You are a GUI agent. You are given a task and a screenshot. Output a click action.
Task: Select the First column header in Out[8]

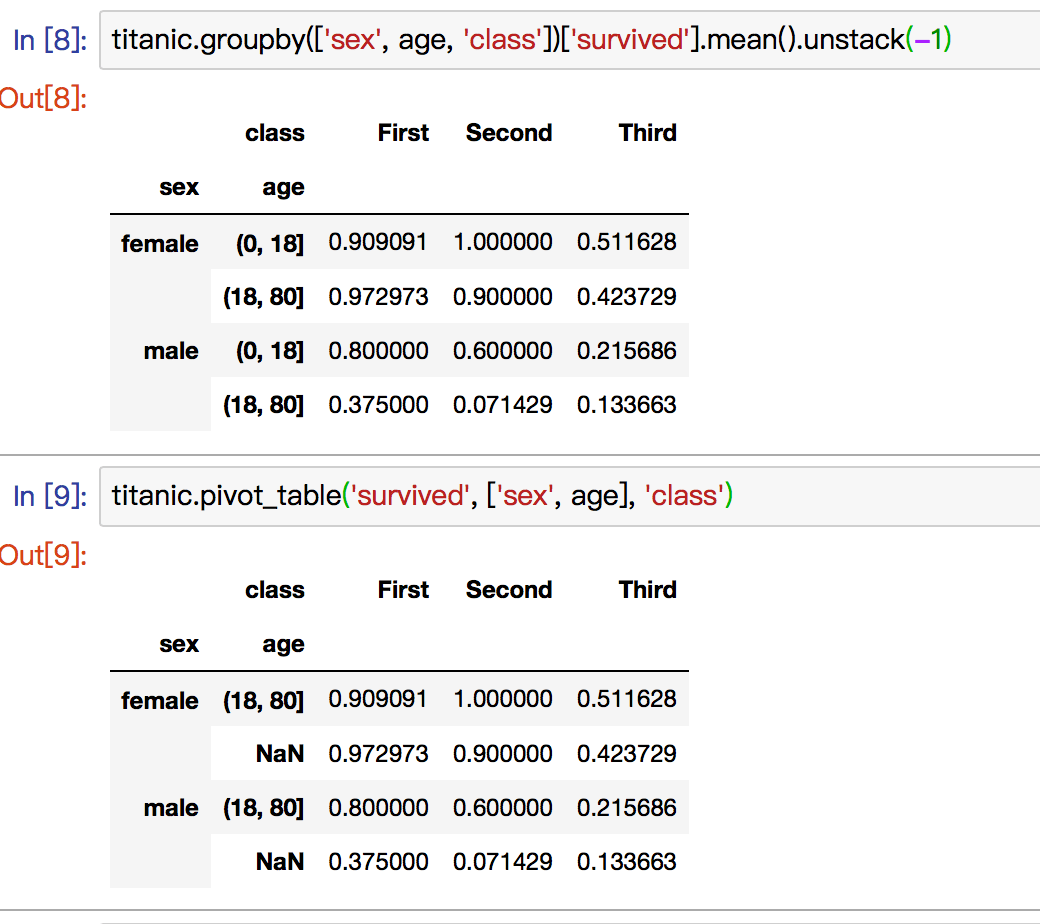pyautogui.click(x=403, y=132)
